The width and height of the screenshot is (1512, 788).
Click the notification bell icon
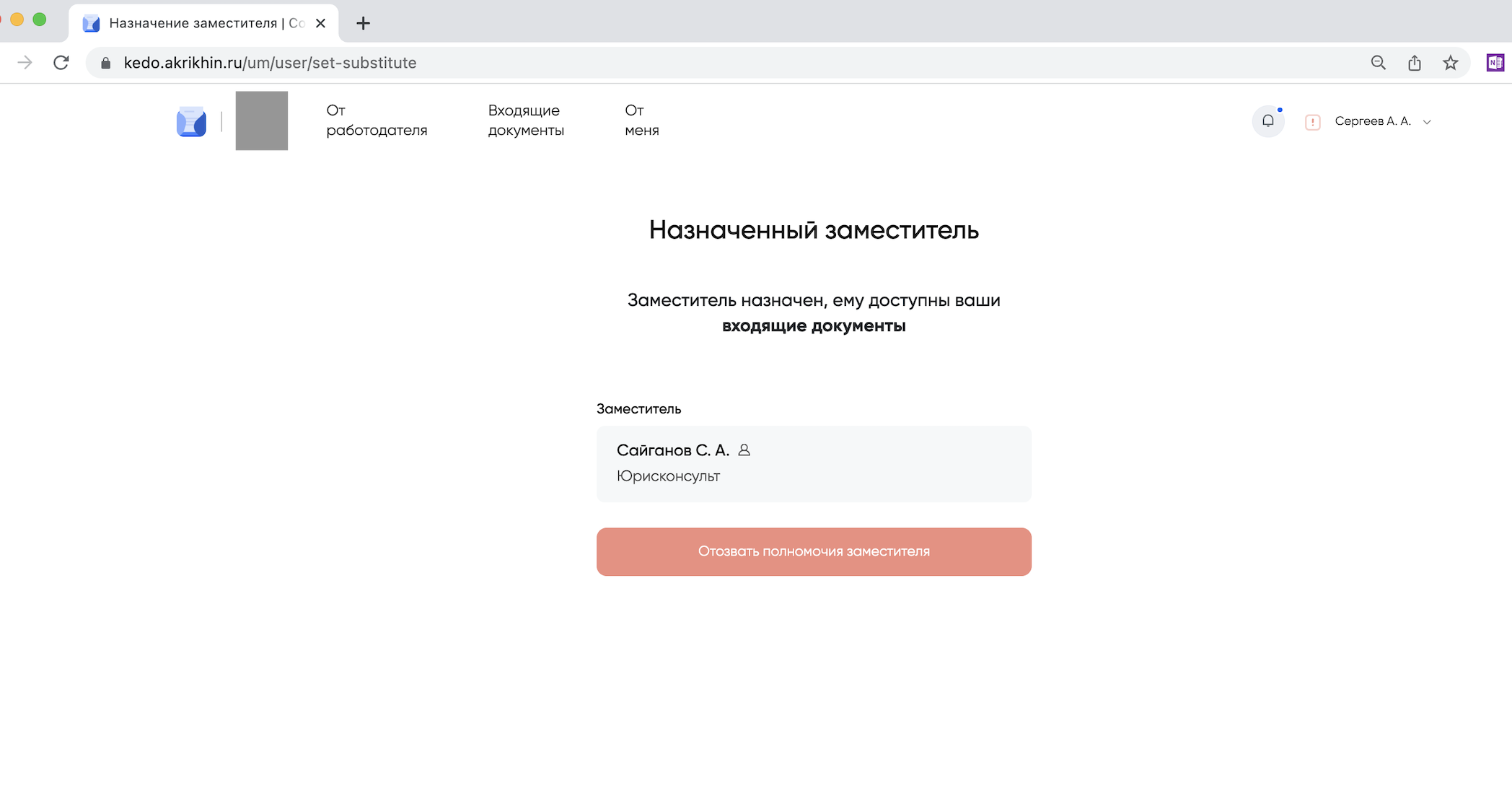coord(1267,121)
